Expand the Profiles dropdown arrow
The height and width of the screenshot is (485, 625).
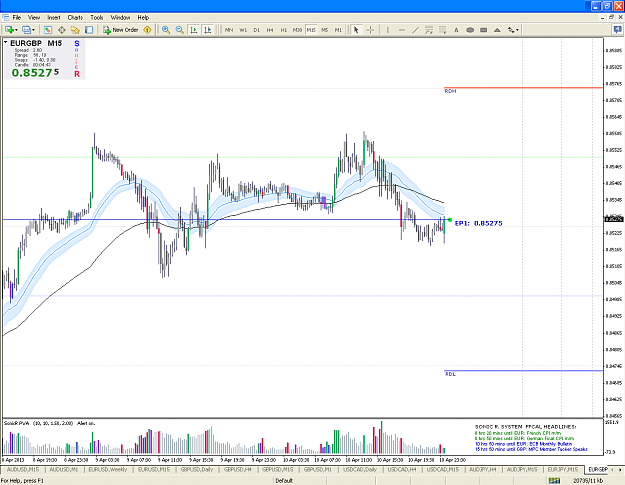point(33,30)
